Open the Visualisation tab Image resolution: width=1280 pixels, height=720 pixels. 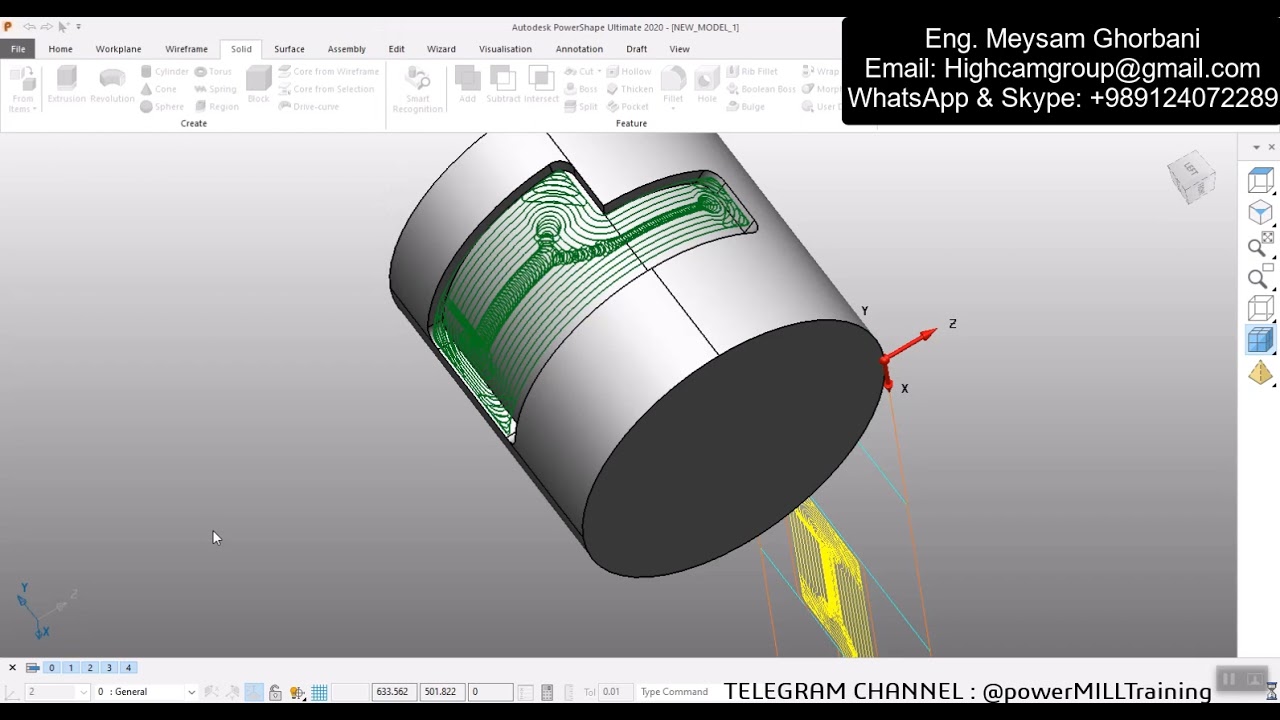pyautogui.click(x=505, y=49)
